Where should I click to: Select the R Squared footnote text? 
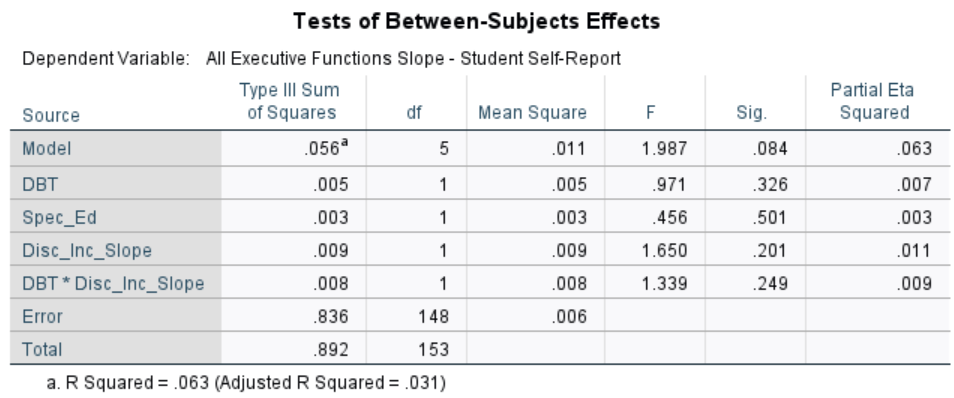tap(246, 383)
